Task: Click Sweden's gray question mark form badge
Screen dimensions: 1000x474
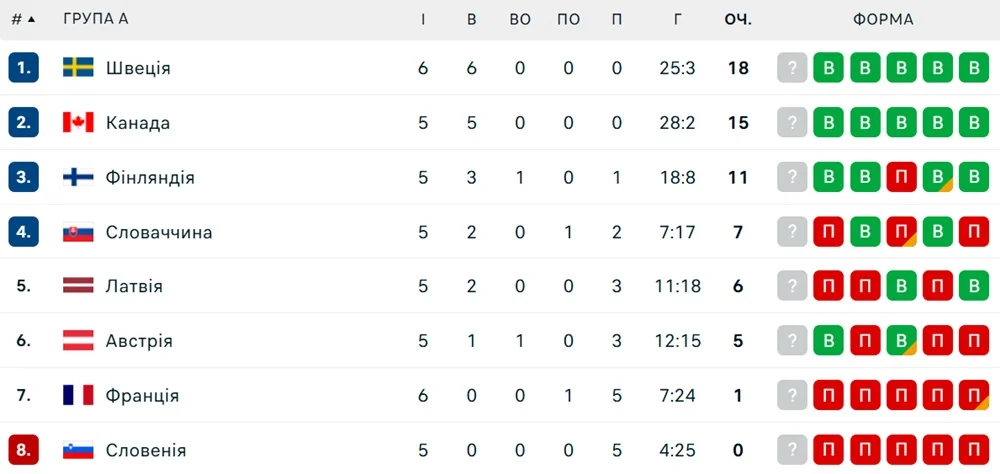Action: pyautogui.click(x=792, y=68)
